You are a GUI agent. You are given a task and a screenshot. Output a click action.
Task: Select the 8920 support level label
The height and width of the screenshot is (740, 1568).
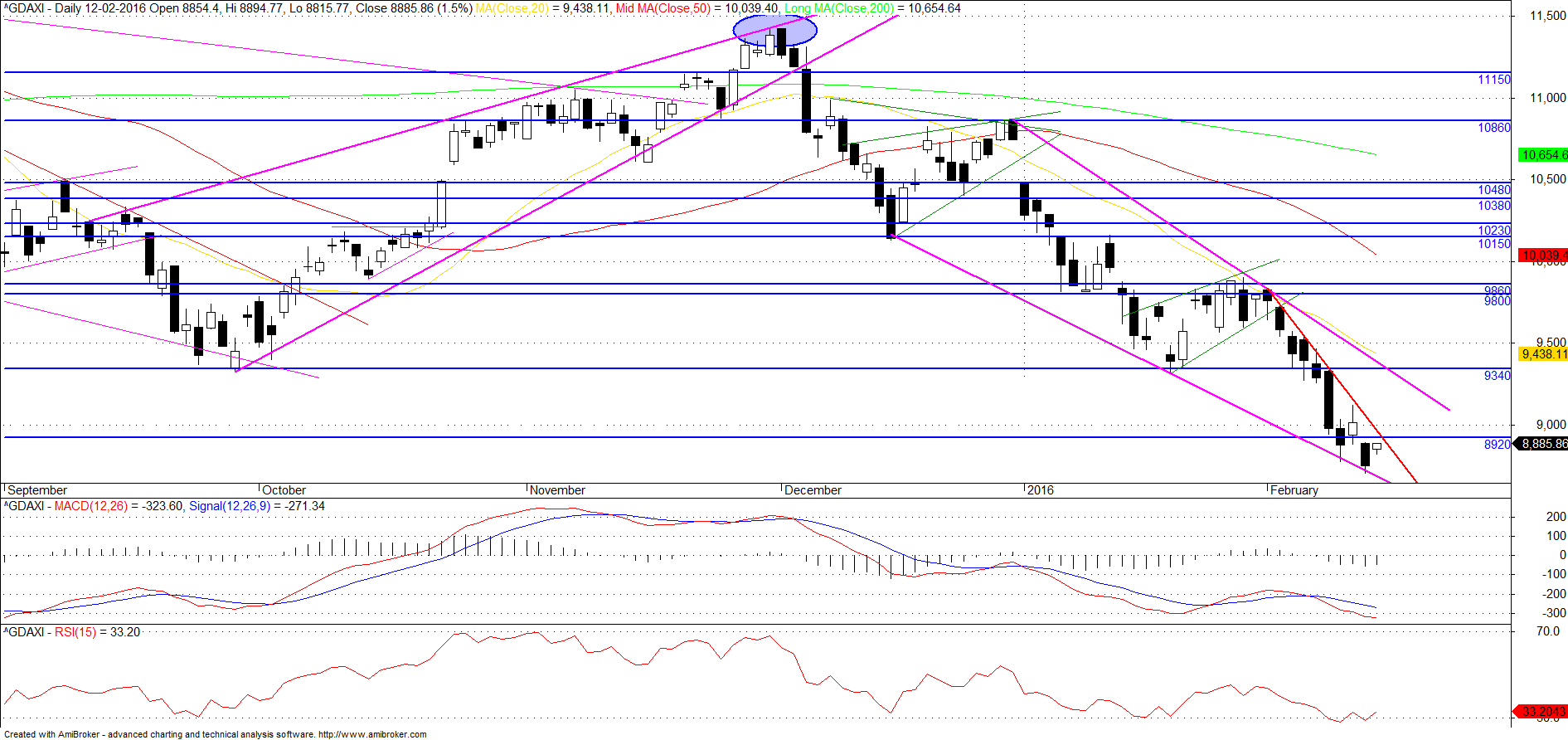point(1497,445)
